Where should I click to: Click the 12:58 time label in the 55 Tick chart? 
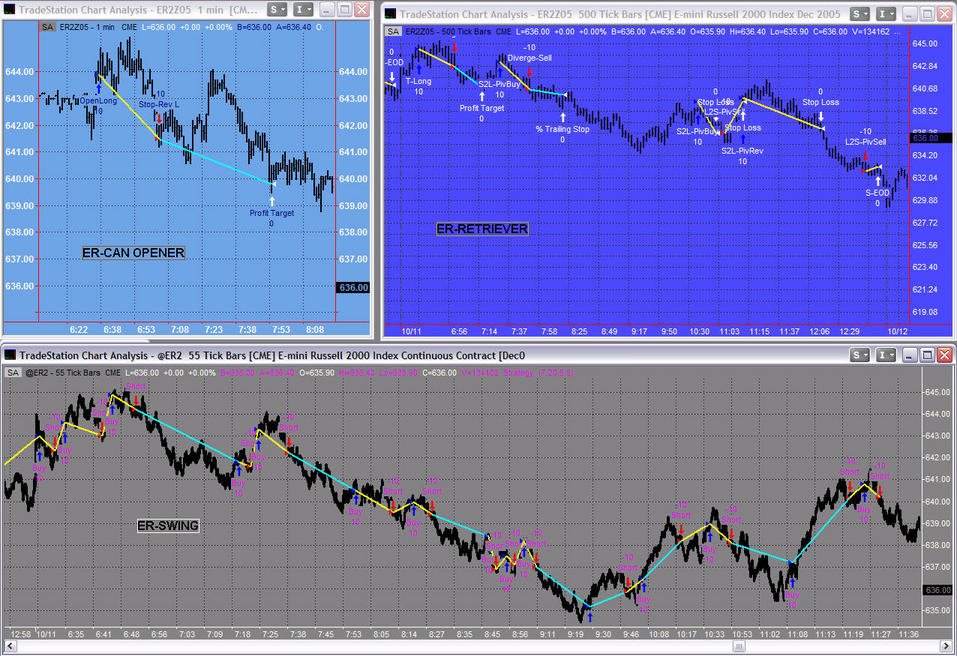[x=21, y=635]
